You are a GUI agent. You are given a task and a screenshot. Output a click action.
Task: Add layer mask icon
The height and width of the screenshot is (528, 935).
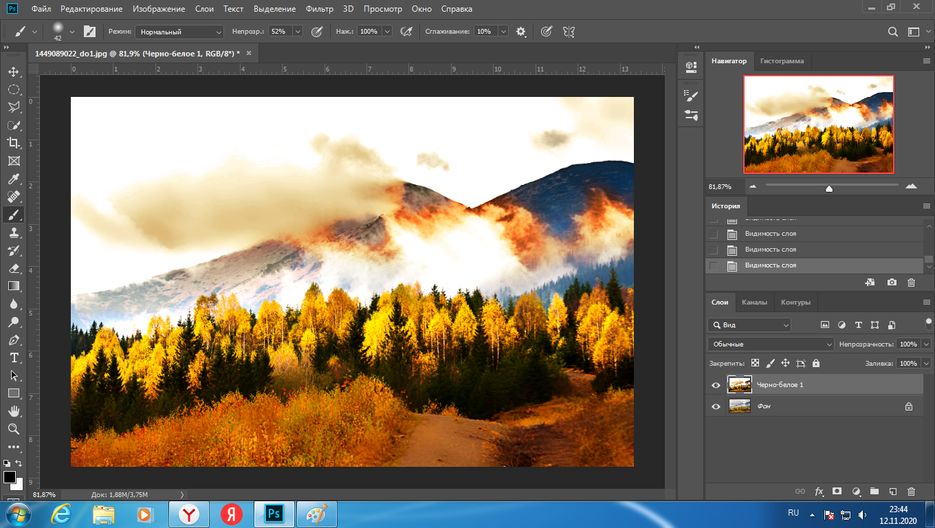click(837, 492)
